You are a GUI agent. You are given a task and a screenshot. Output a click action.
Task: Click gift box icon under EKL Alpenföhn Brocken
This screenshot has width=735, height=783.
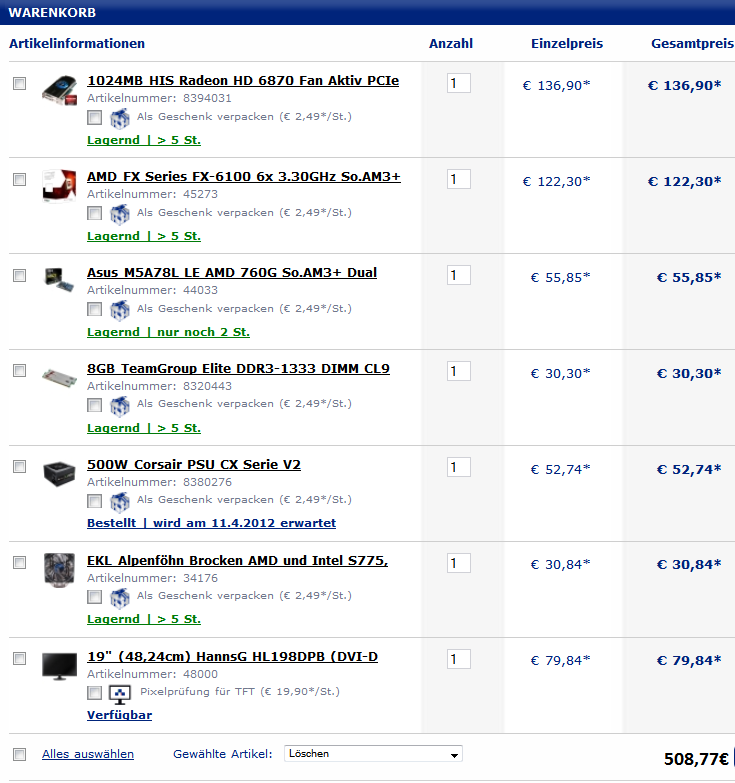point(120,597)
